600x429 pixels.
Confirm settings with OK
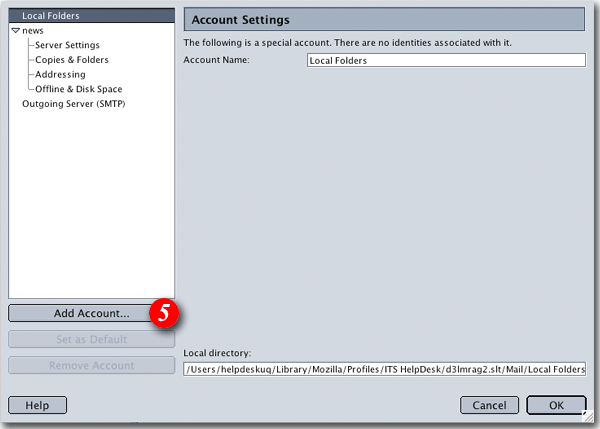[555, 405]
